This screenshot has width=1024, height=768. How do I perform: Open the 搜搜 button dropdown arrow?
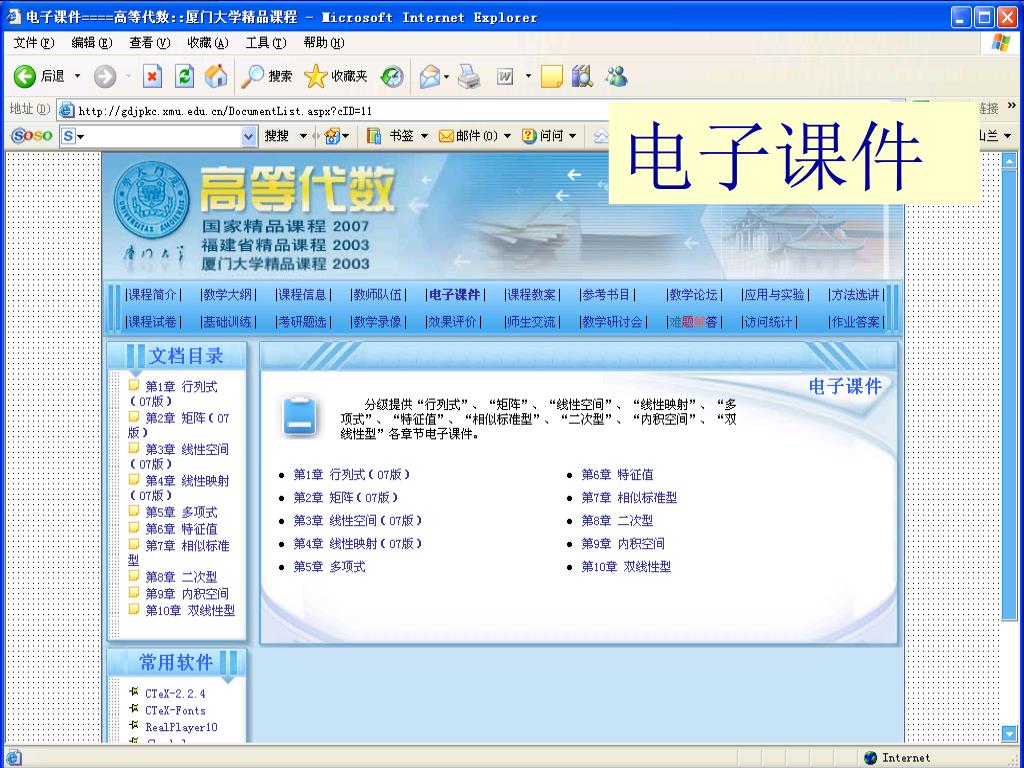pyautogui.click(x=303, y=136)
